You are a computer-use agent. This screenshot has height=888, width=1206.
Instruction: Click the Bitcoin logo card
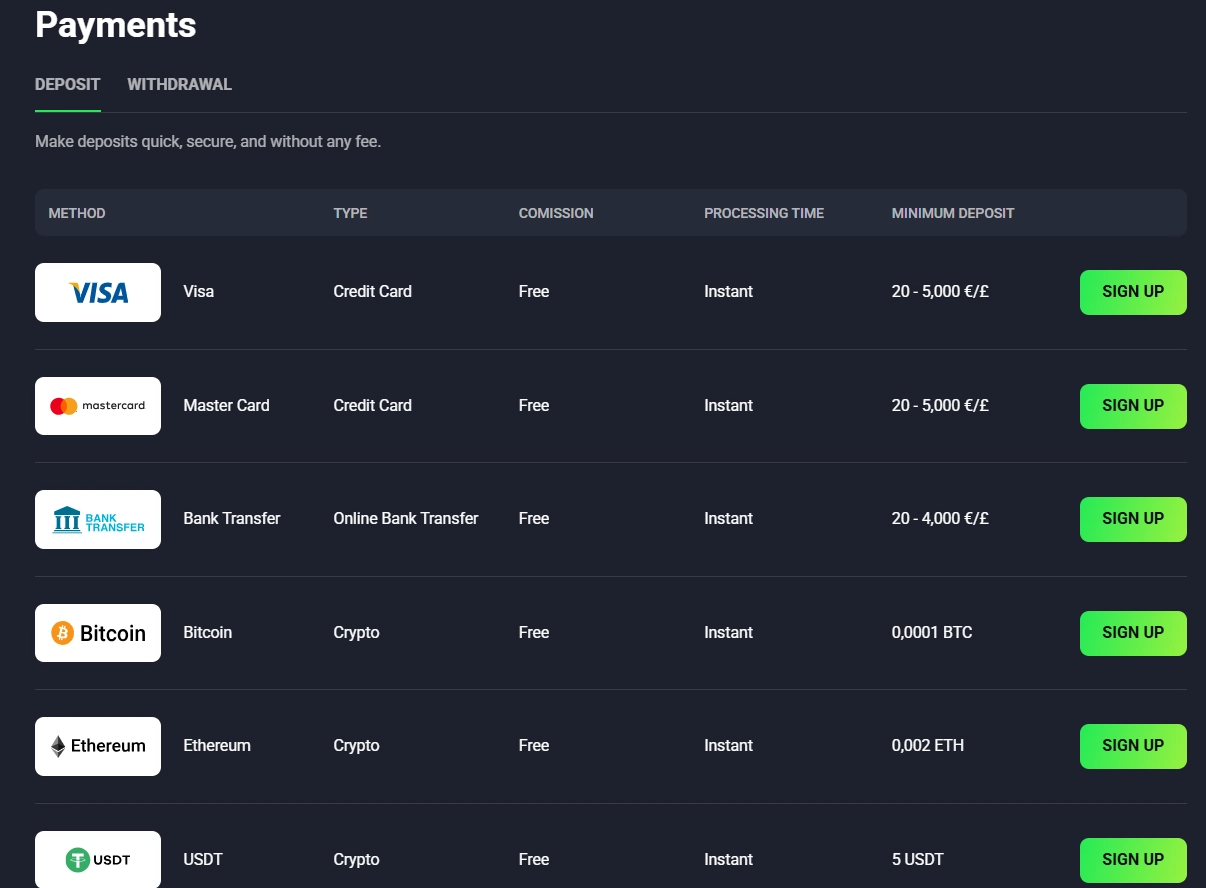click(x=98, y=633)
